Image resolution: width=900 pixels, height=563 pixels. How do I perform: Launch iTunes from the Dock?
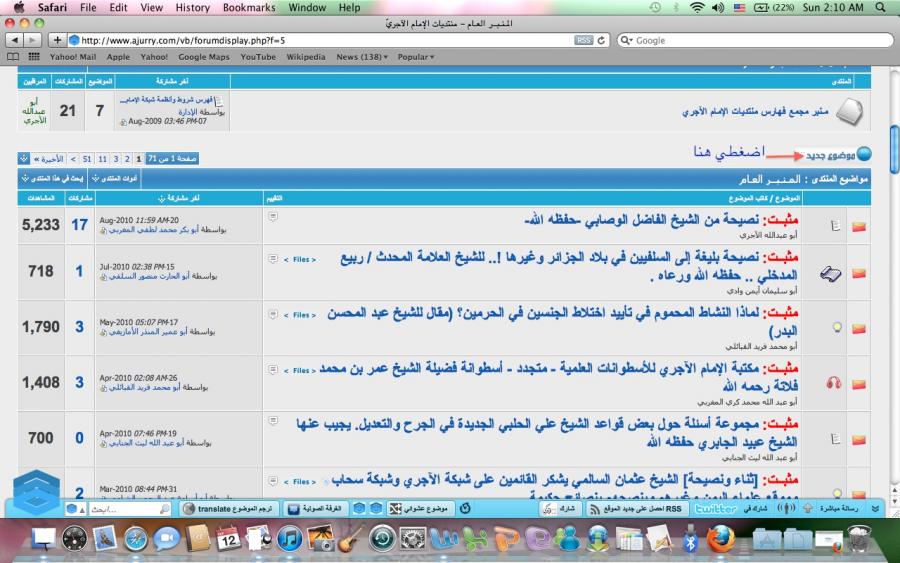coord(289,539)
